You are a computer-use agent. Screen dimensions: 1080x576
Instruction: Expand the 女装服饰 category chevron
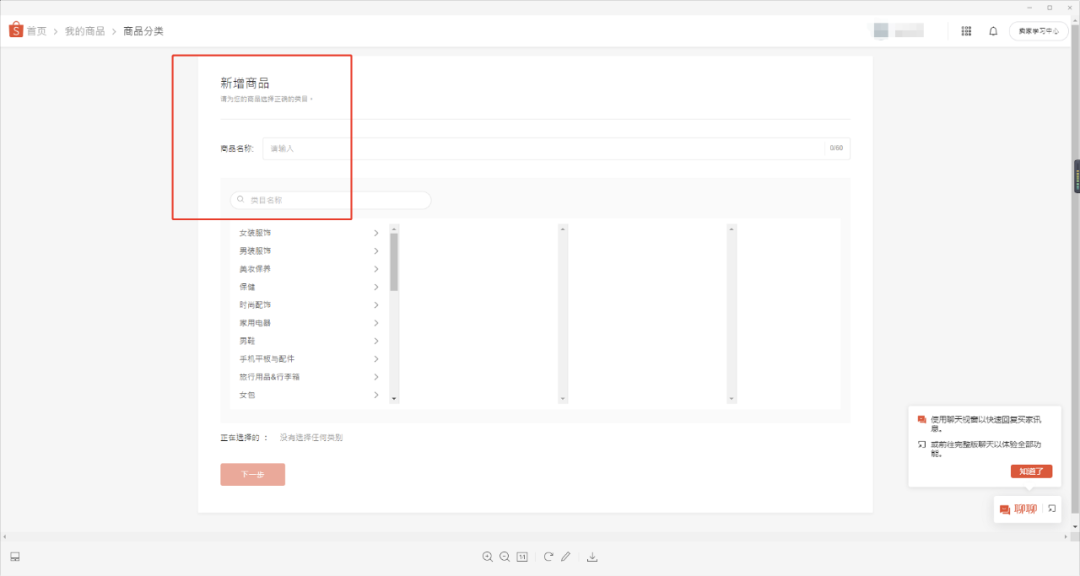point(377,232)
